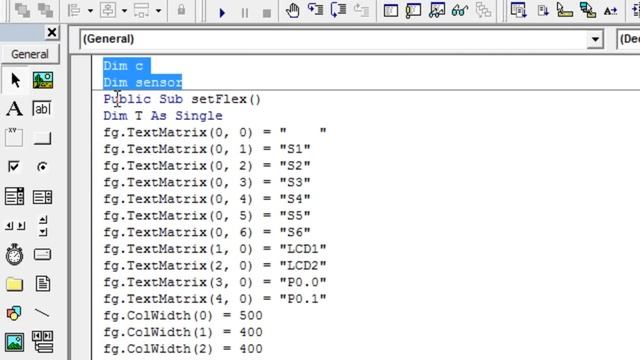Select the Data control tool

click(42, 342)
